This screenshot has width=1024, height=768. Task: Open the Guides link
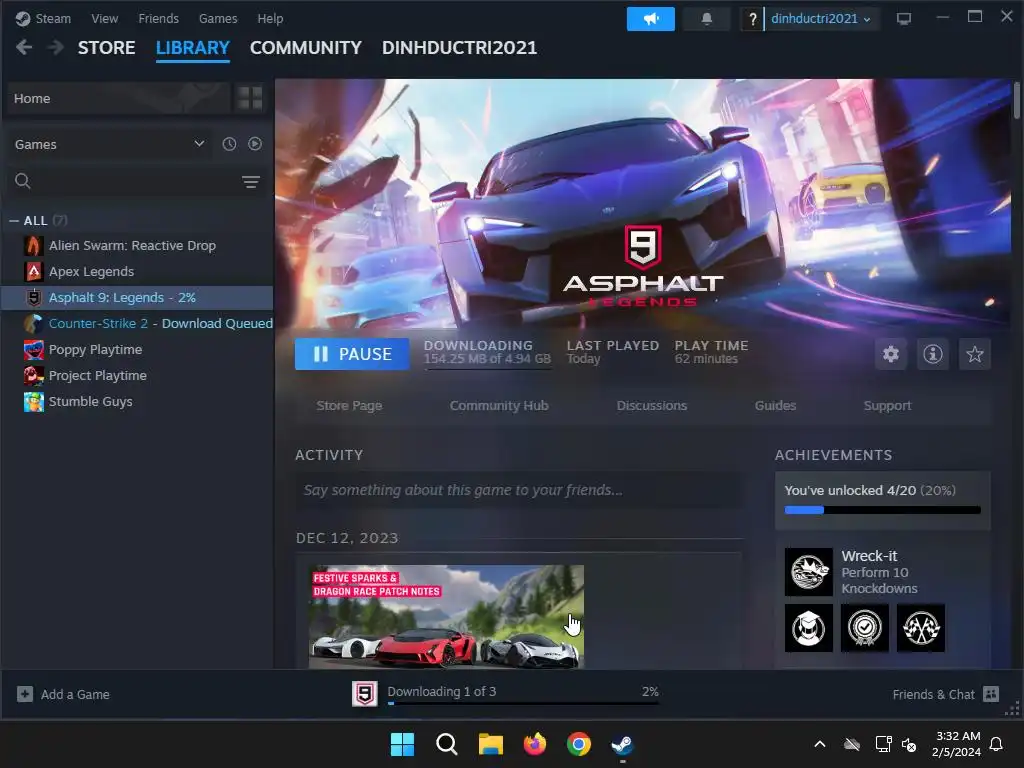coord(775,406)
